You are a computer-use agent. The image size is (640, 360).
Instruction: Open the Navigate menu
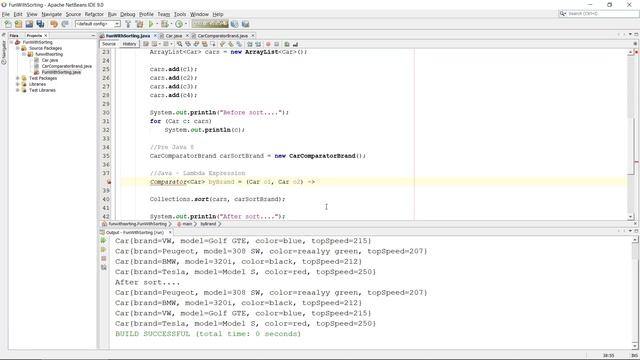(x=51, y=14)
